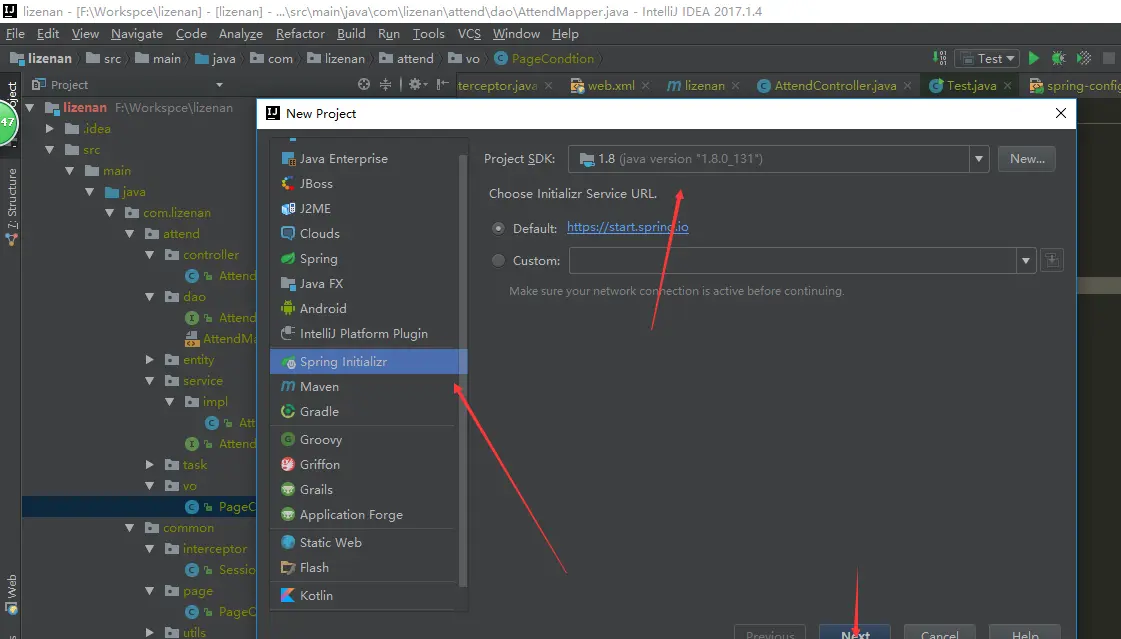
Task: Select Kotlin project type
Action: click(x=368, y=595)
